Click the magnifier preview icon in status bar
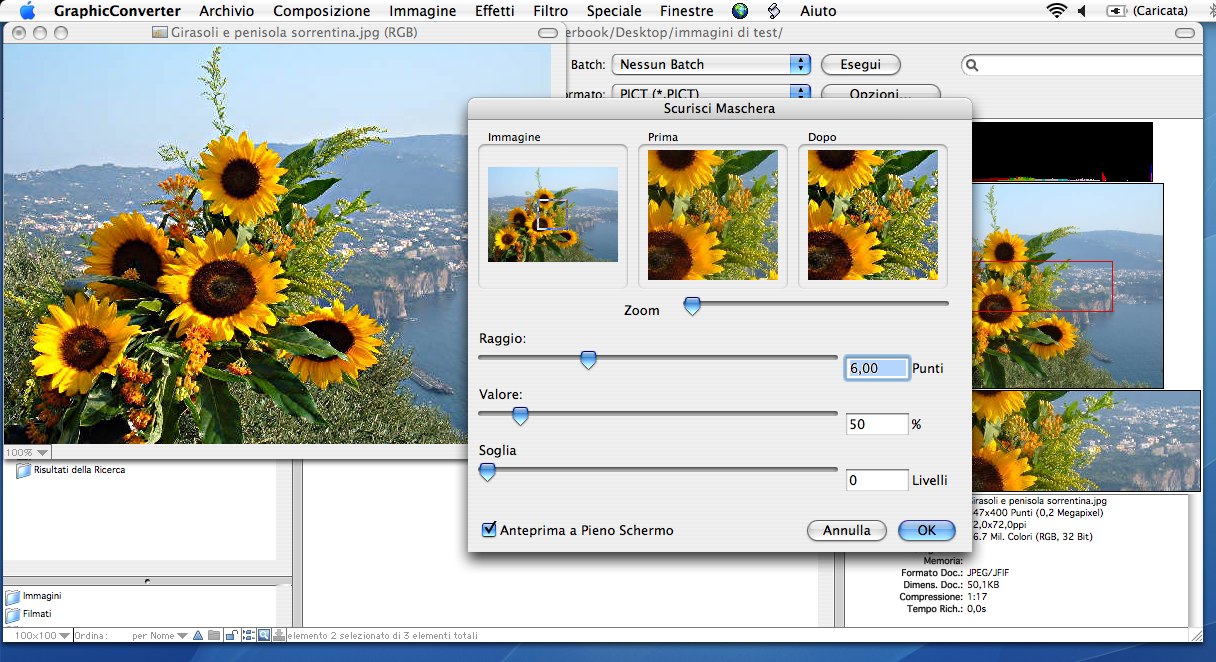This screenshot has width=1216, height=662. click(264, 635)
